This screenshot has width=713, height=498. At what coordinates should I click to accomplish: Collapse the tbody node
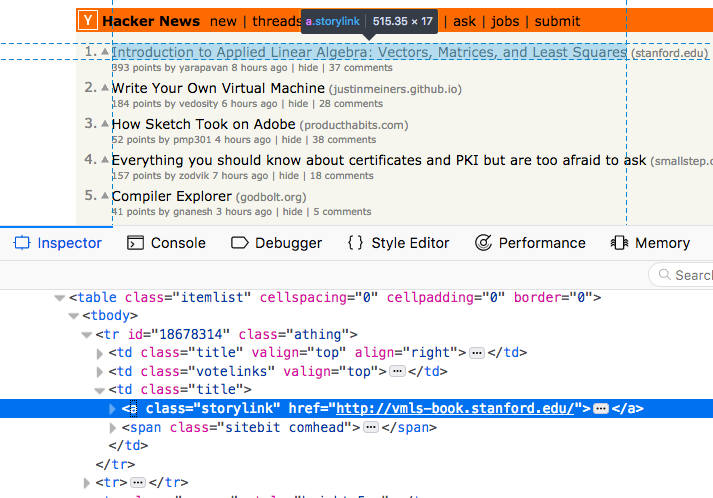tap(73, 316)
